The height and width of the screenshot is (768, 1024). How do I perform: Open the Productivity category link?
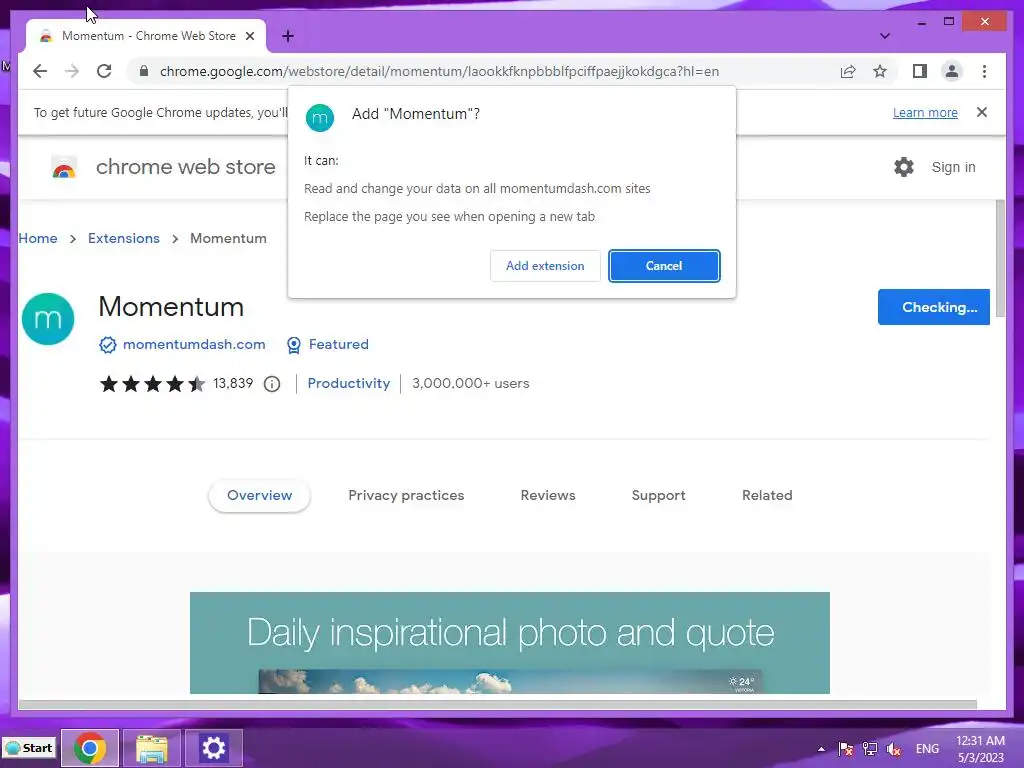[348, 383]
